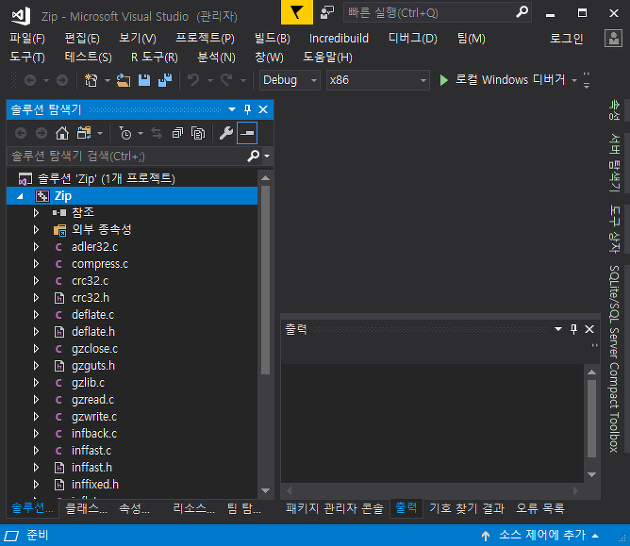
Task: Start debugging with the green play icon
Action: point(444,80)
